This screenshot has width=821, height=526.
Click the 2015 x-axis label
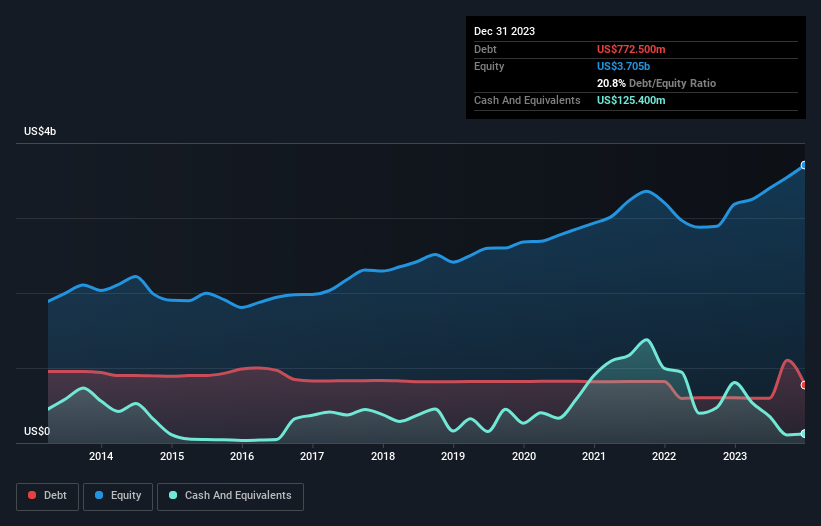coord(172,456)
